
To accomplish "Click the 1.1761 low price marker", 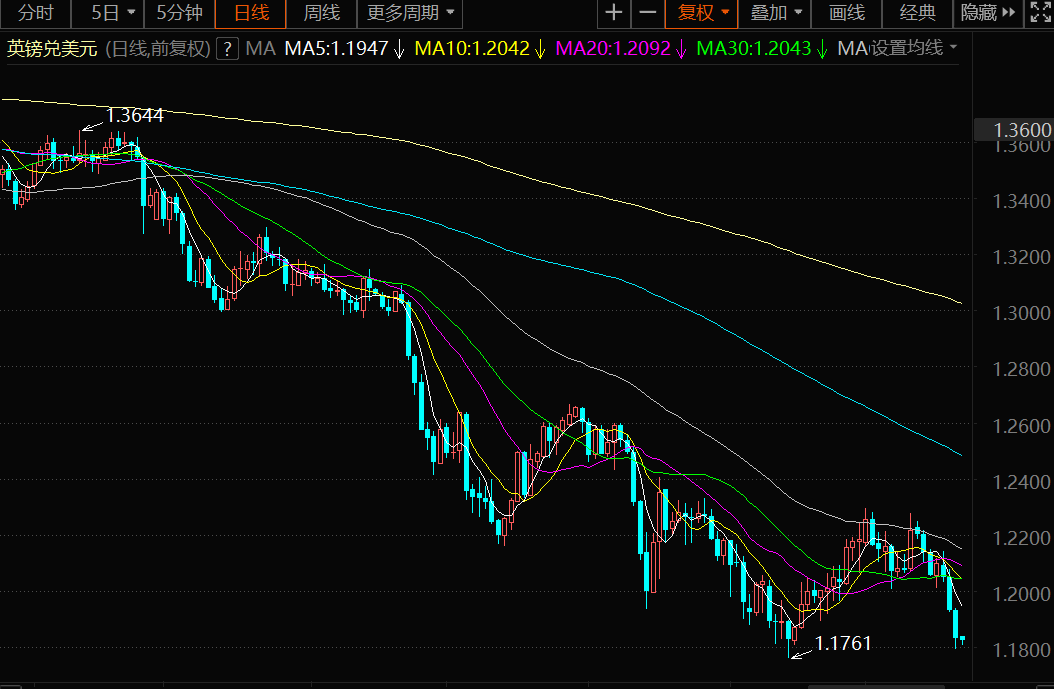I will (842, 644).
